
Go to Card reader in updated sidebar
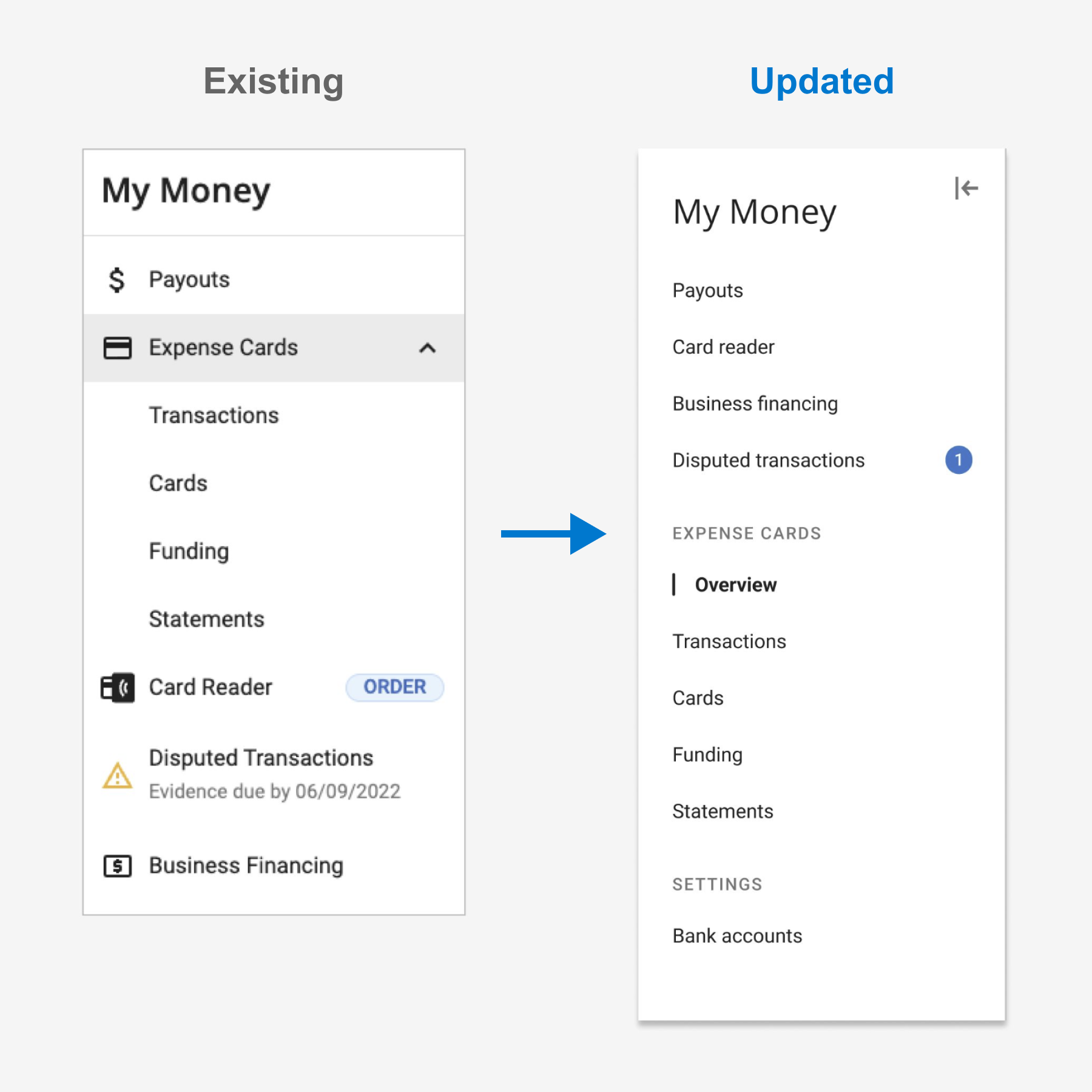[723, 347]
